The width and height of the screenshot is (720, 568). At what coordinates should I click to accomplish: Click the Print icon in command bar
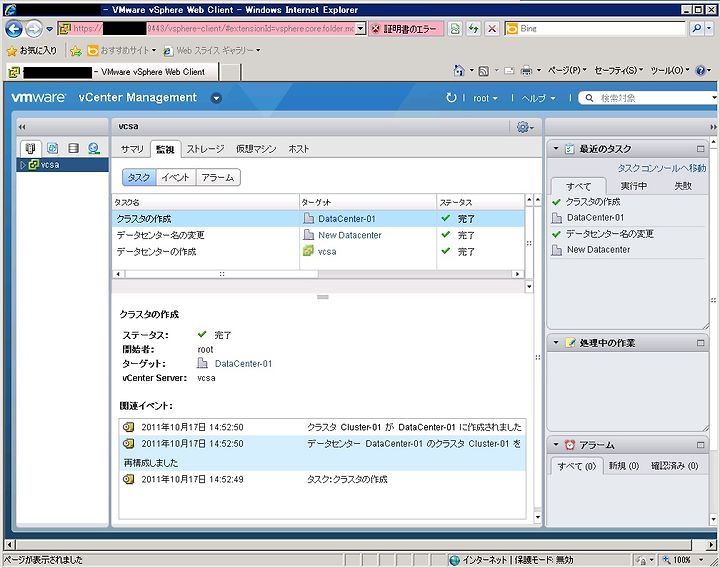(x=526, y=71)
